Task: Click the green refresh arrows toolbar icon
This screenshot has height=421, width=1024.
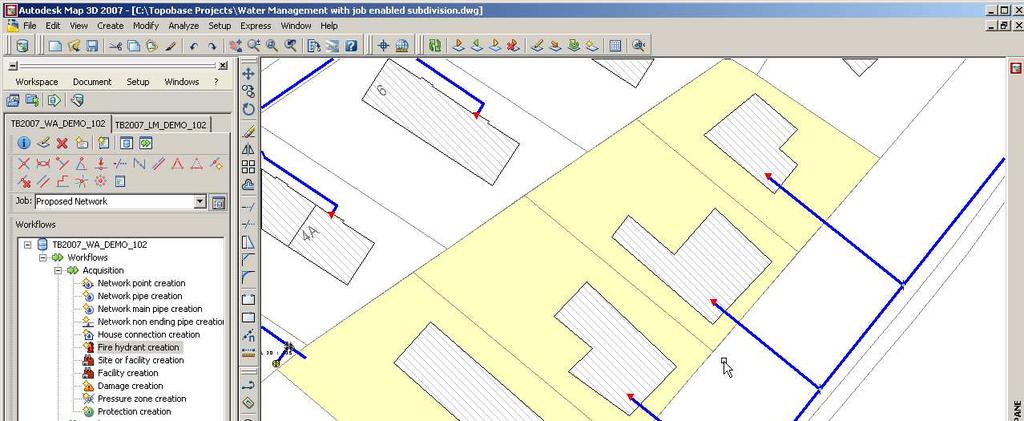Action: tap(435, 46)
